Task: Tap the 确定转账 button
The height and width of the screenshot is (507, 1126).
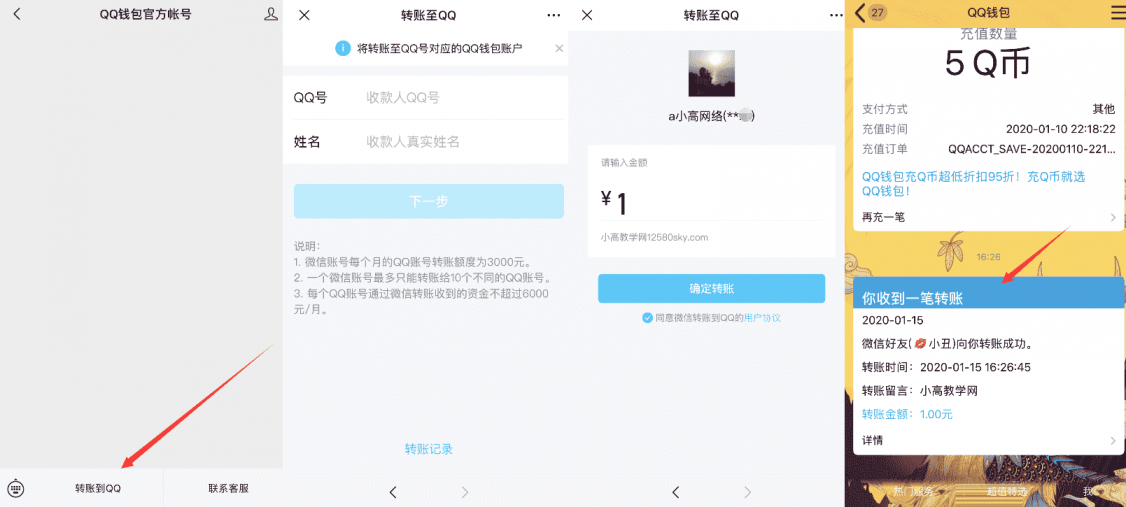Action: pyautogui.click(x=712, y=289)
